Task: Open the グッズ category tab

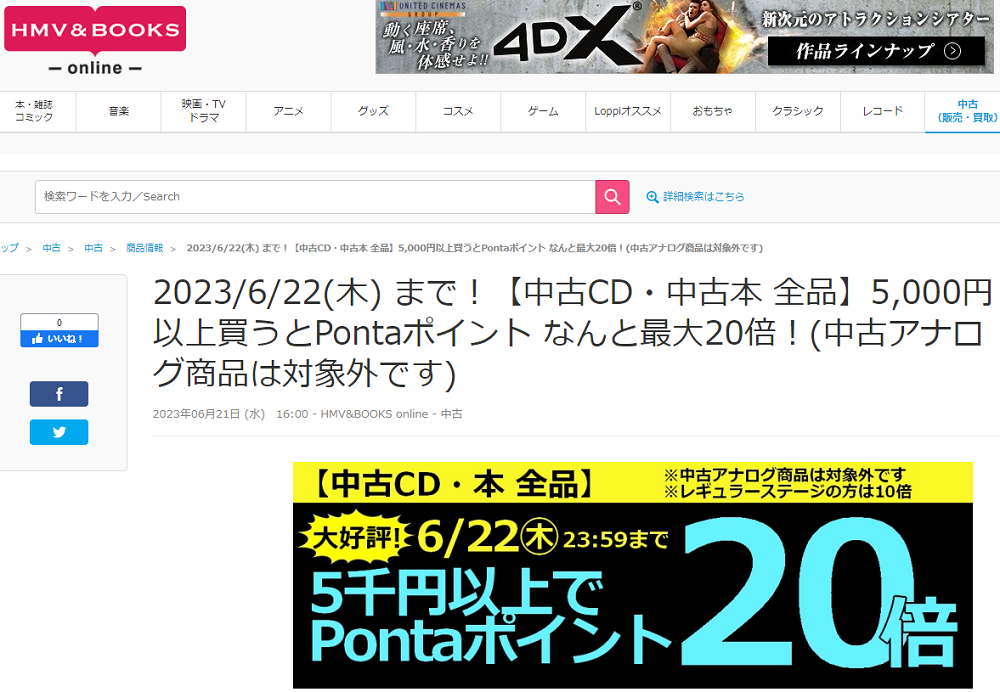Action: tap(373, 111)
